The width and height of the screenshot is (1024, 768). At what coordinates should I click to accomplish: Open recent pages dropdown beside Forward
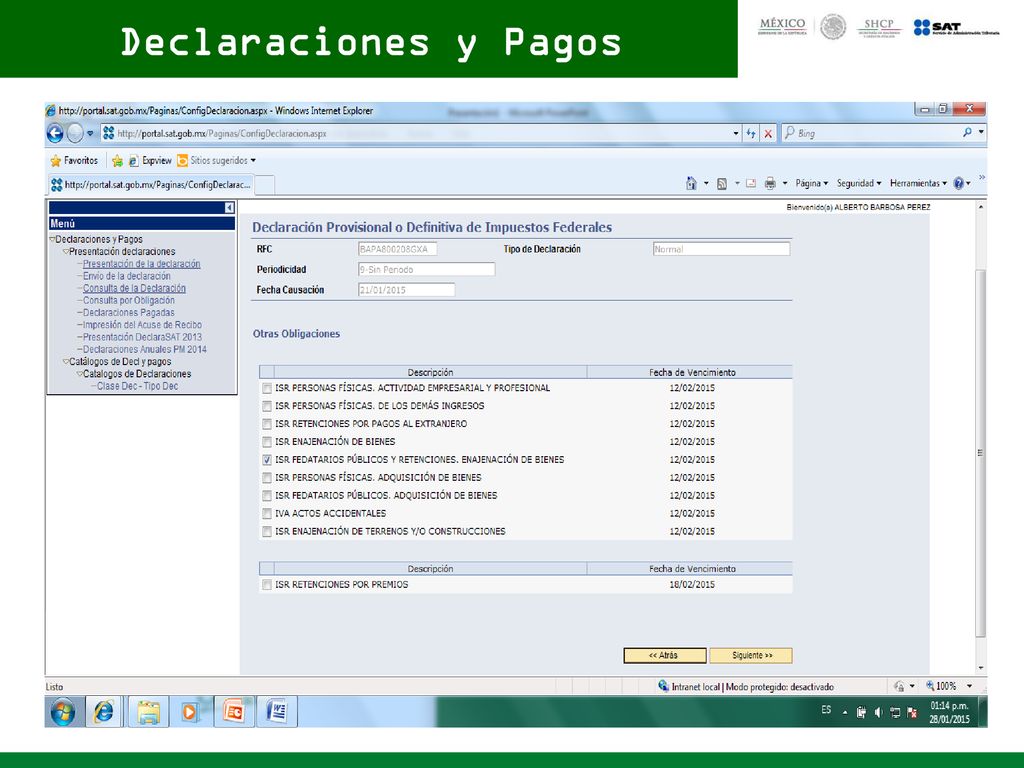point(91,134)
